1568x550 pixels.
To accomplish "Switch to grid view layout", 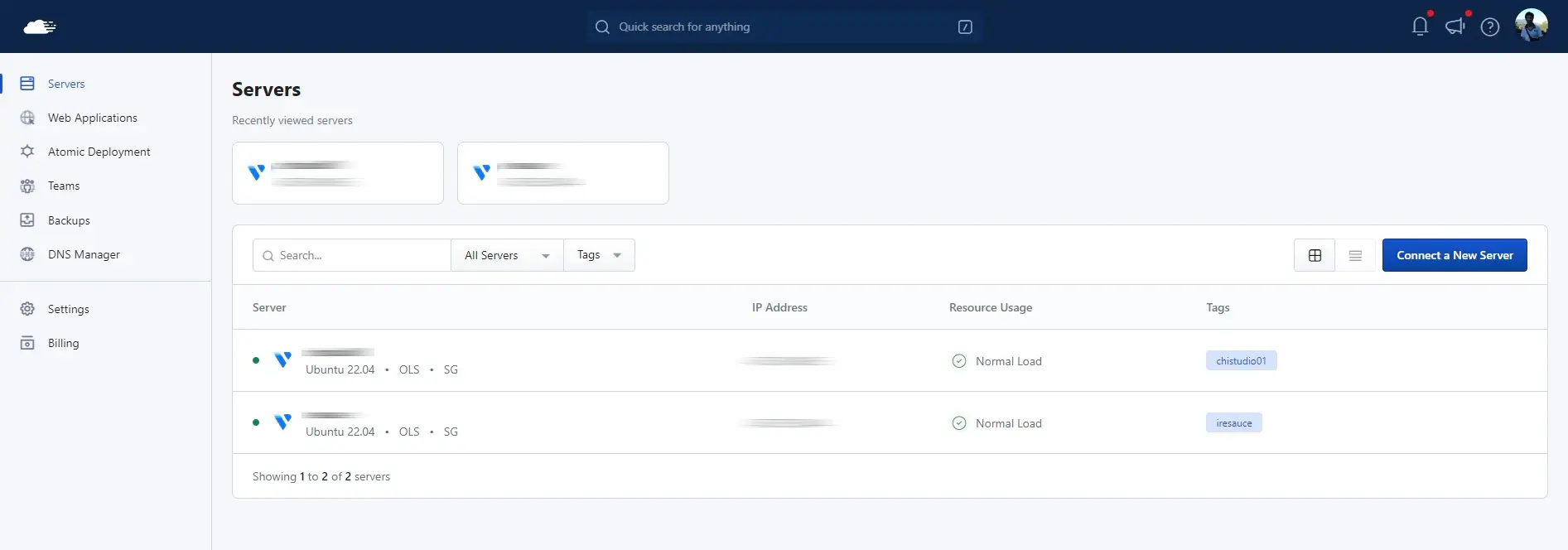I will tap(1315, 255).
